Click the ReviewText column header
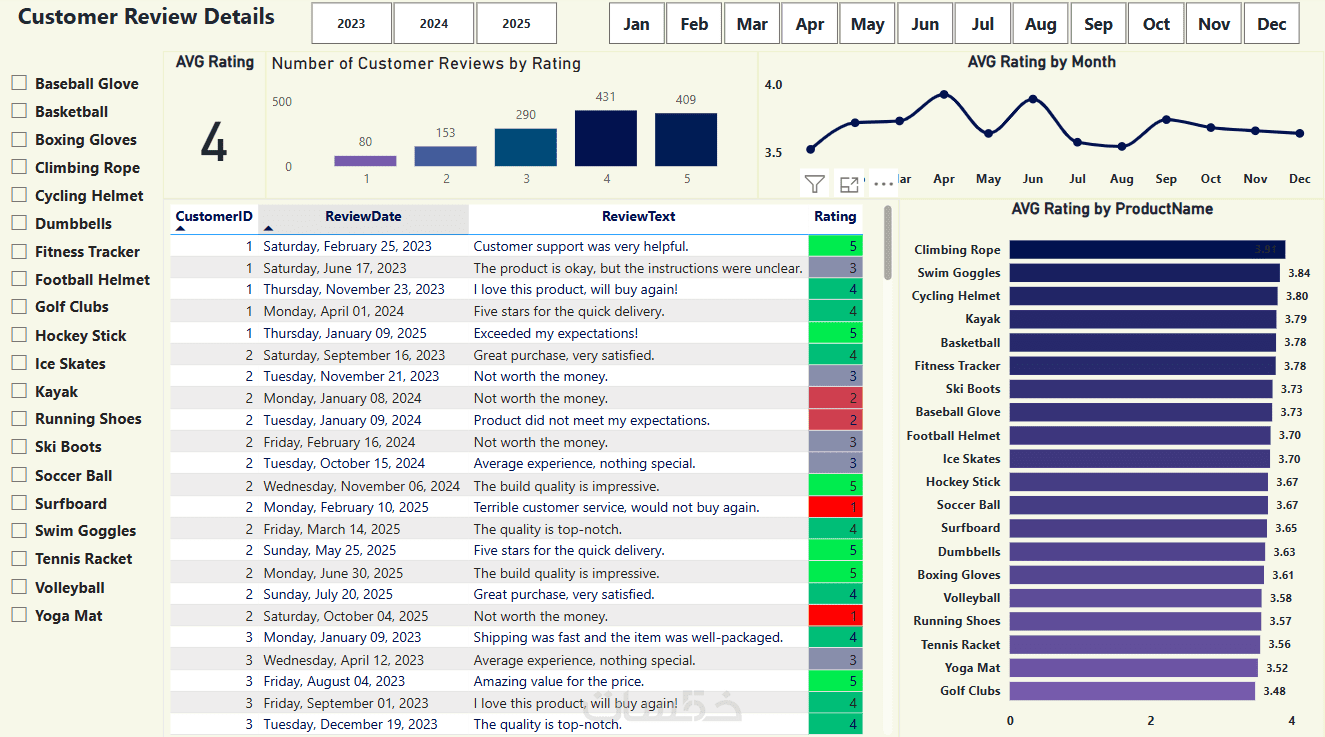Image resolution: width=1325 pixels, height=737 pixels. [638, 216]
